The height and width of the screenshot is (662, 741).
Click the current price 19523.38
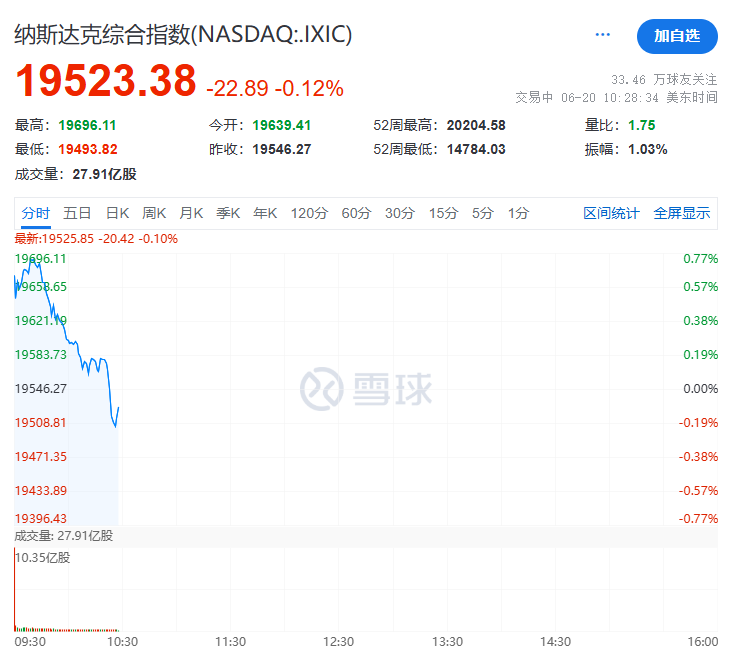(x=106, y=81)
